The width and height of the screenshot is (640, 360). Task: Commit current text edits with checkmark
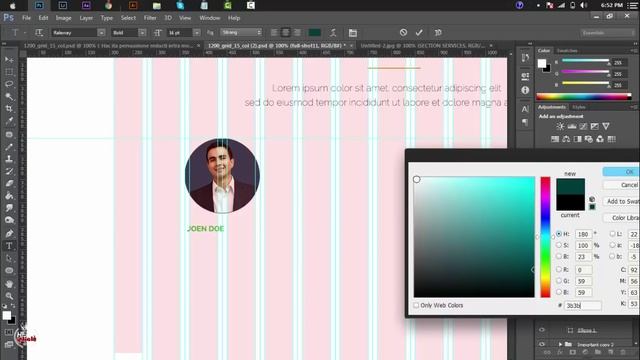(x=419, y=32)
